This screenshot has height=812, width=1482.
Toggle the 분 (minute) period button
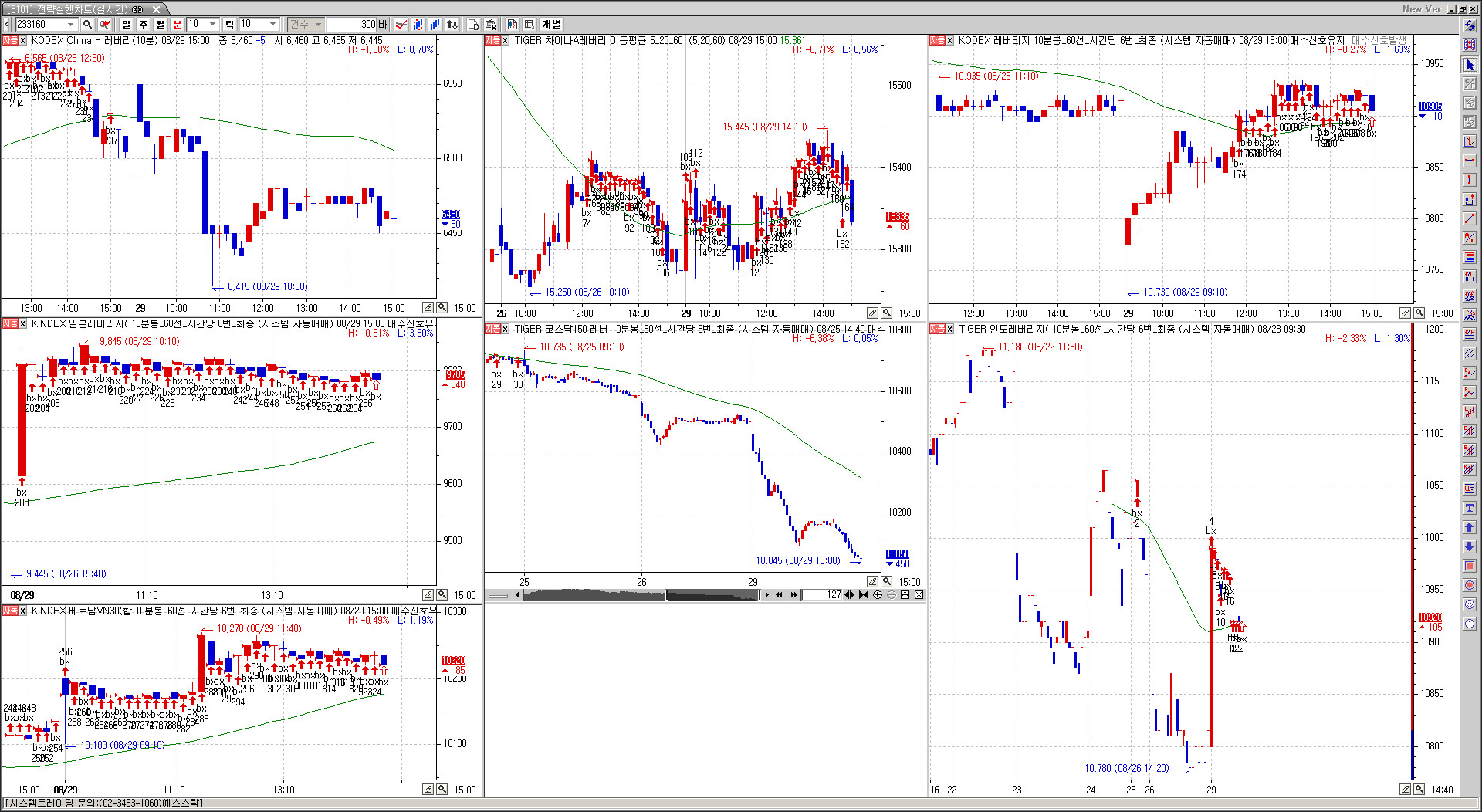(177, 25)
